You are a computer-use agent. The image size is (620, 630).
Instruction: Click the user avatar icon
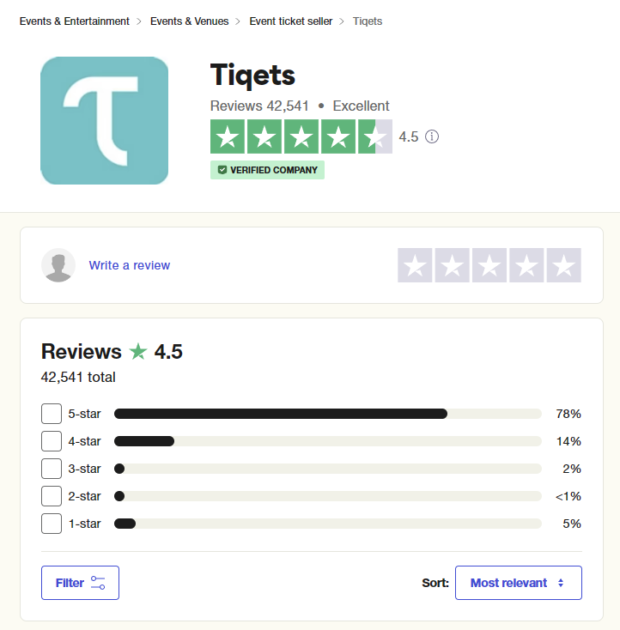coord(59,265)
